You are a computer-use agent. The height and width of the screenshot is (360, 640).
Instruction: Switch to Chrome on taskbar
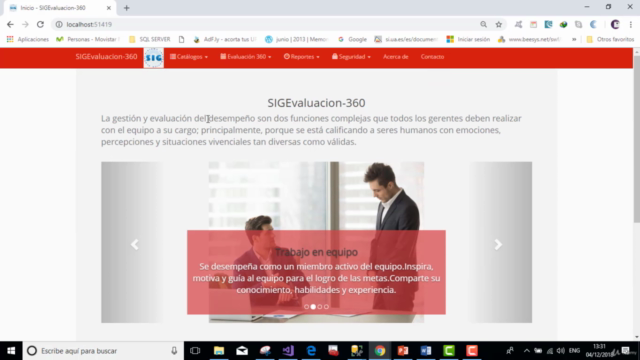(x=380, y=351)
